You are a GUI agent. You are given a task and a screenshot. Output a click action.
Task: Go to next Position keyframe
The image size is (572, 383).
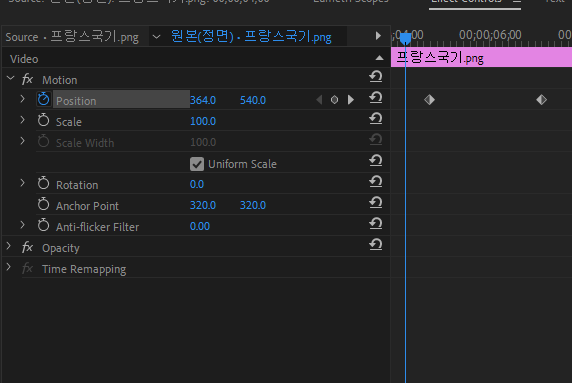pyautogui.click(x=351, y=100)
